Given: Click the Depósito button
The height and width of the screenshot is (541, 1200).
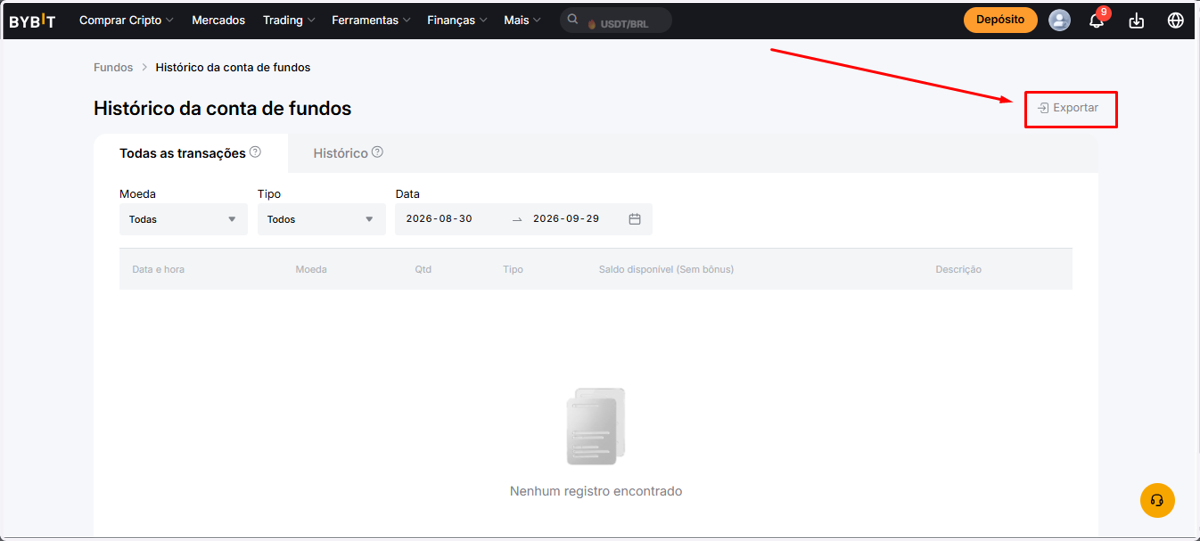Looking at the screenshot, I should (1000, 20).
